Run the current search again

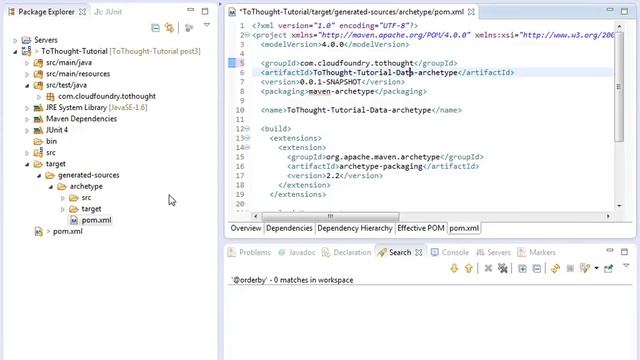click(x=556, y=268)
